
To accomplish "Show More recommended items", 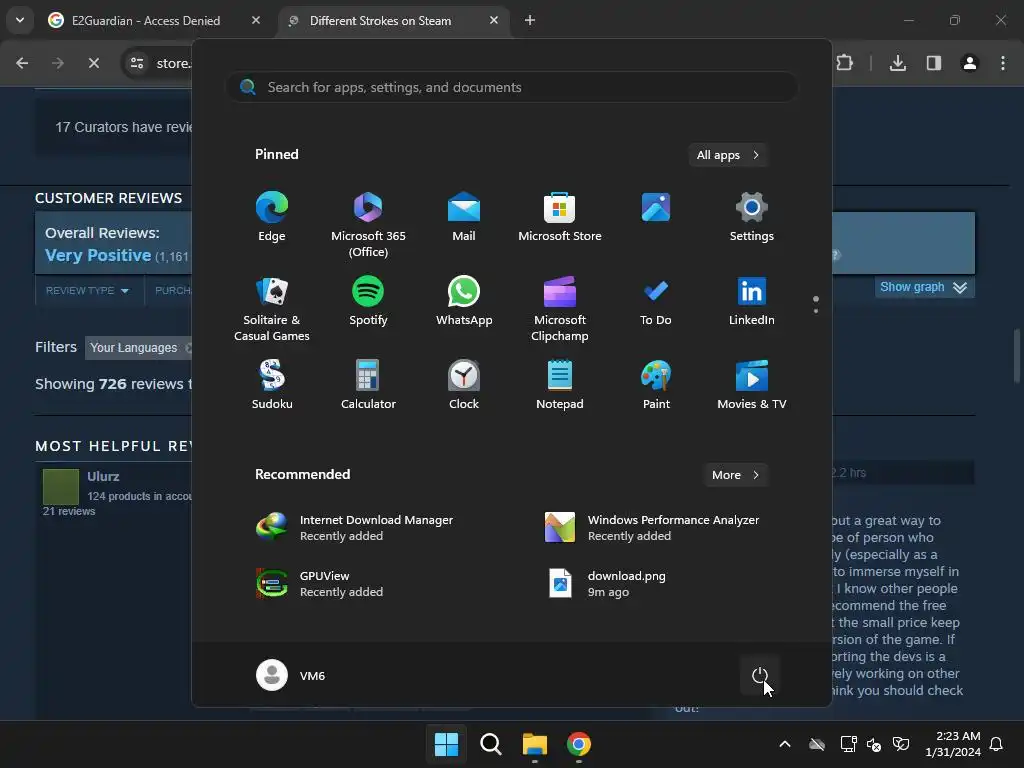I will [735, 475].
